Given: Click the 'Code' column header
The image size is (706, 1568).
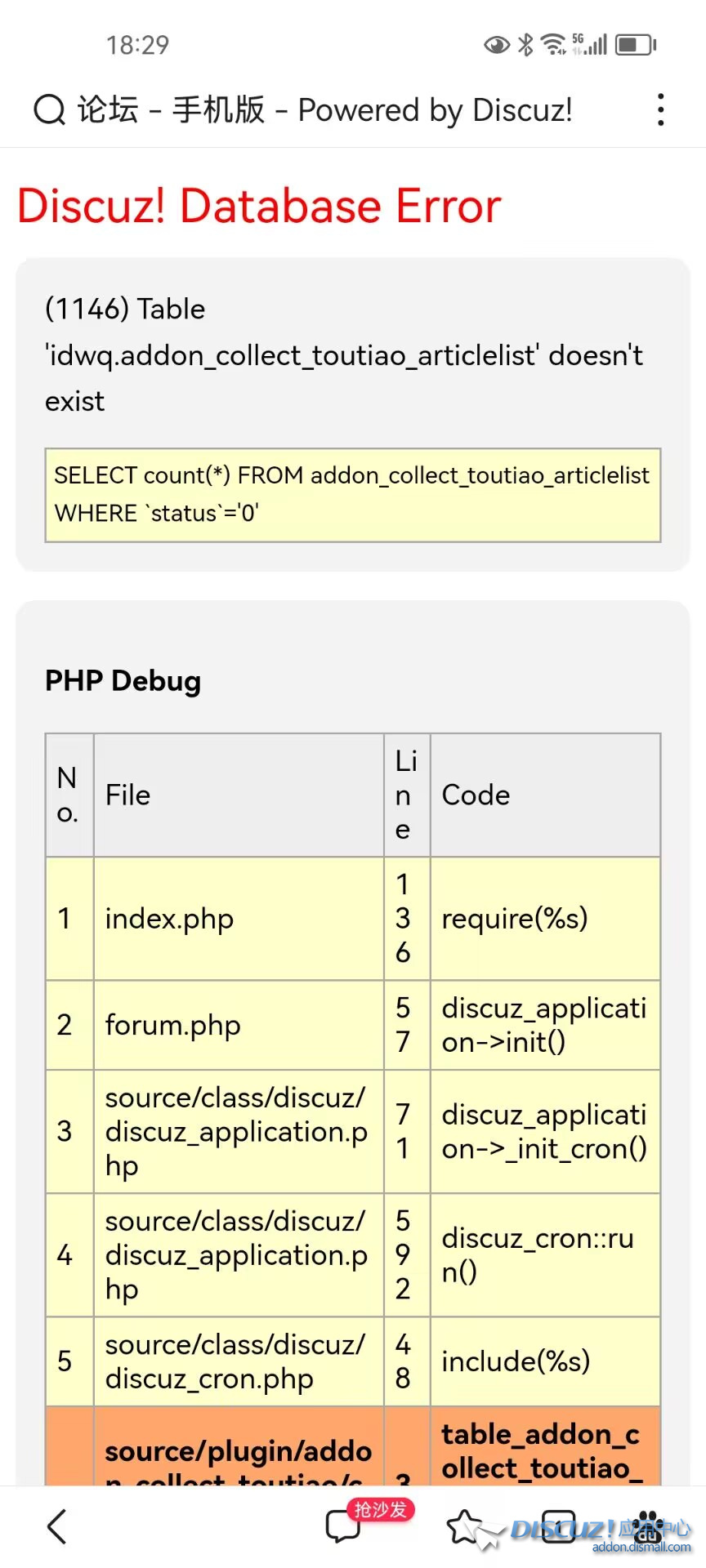Looking at the screenshot, I should (545, 795).
